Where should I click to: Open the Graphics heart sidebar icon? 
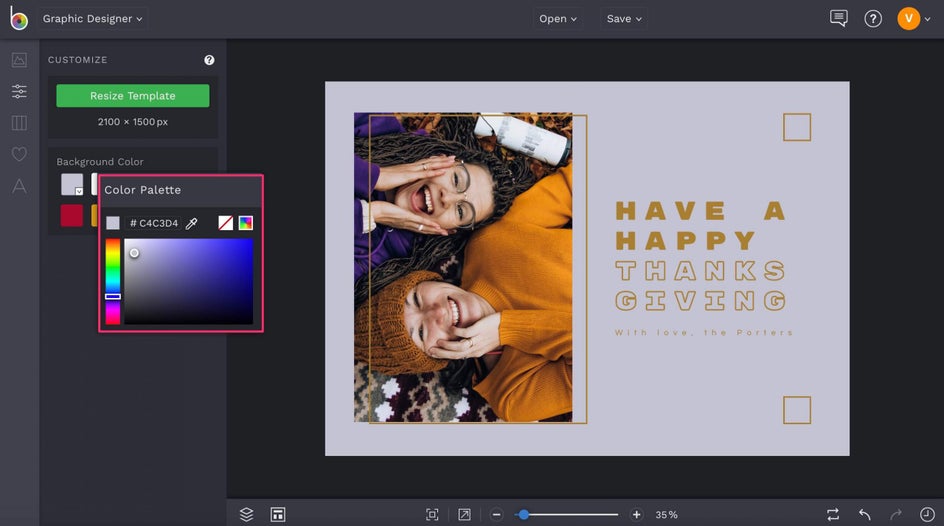pos(19,154)
